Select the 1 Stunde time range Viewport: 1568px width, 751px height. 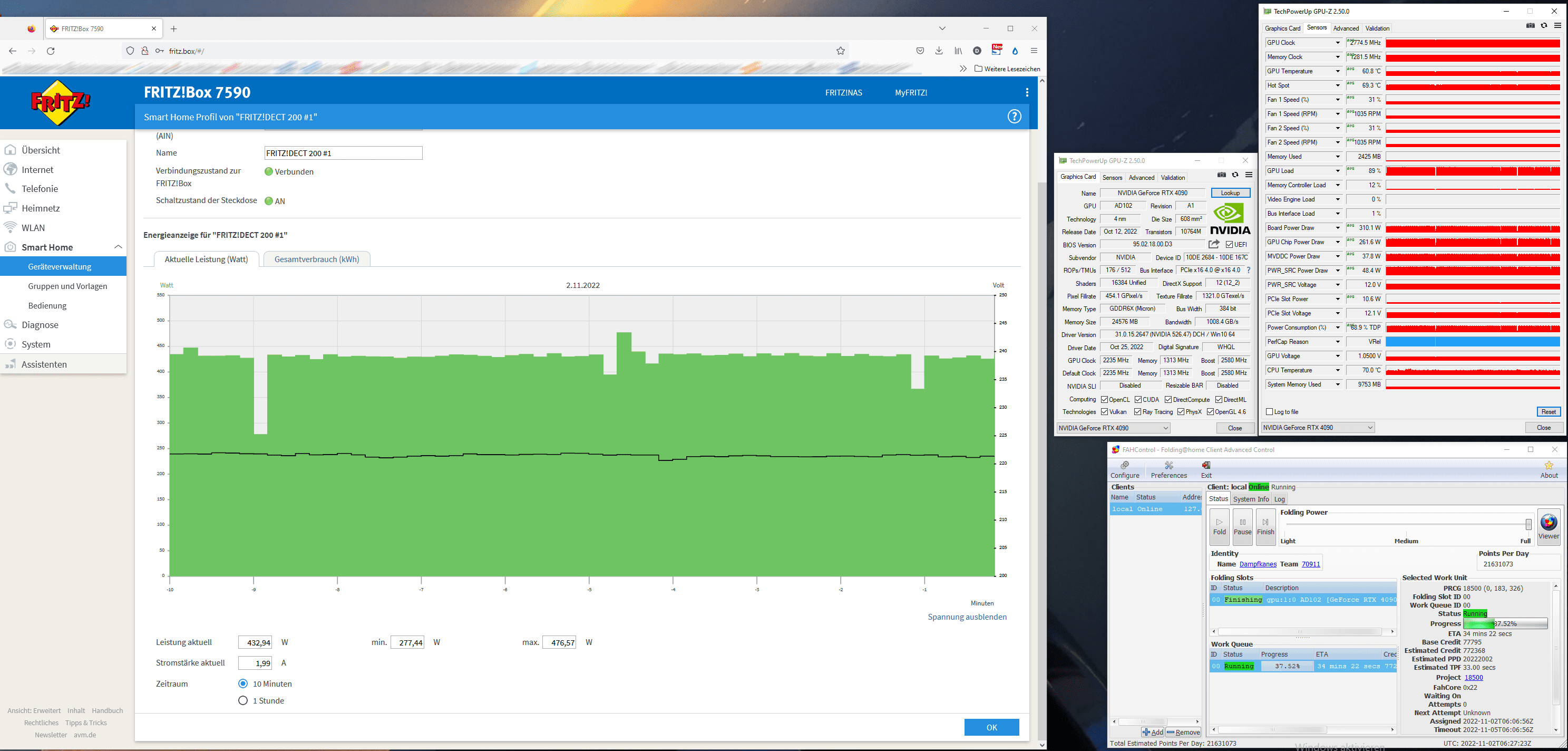(243, 700)
